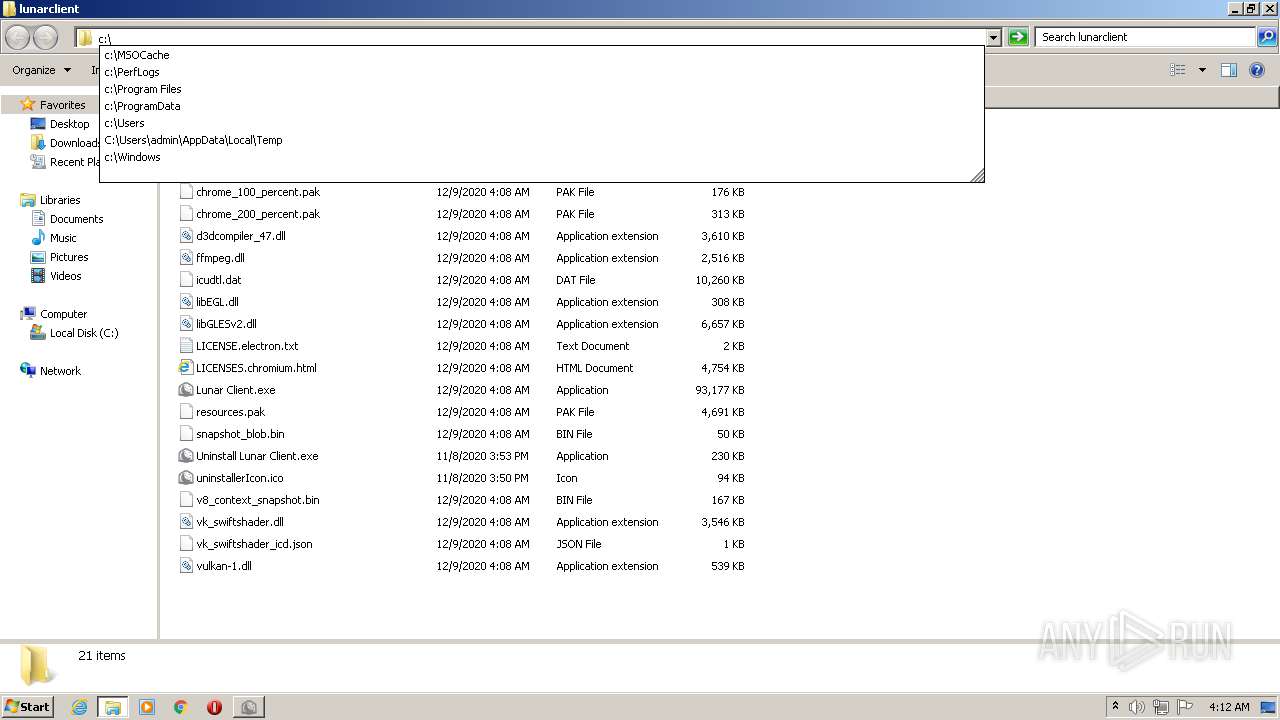Open the Opera icon in the taskbar
This screenshot has width=1280, height=720.
click(x=214, y=707)
